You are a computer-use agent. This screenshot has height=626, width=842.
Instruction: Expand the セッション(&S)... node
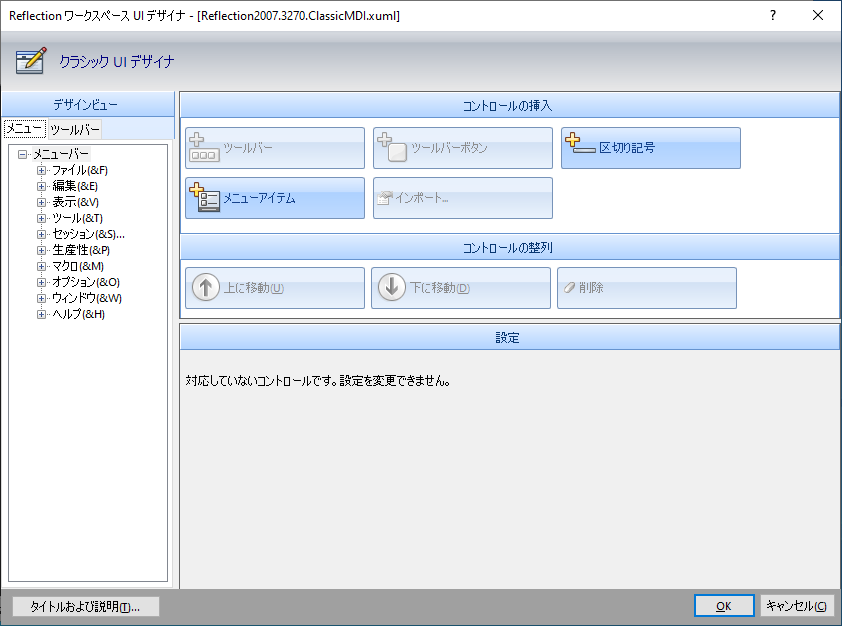(x=41, y=235)
